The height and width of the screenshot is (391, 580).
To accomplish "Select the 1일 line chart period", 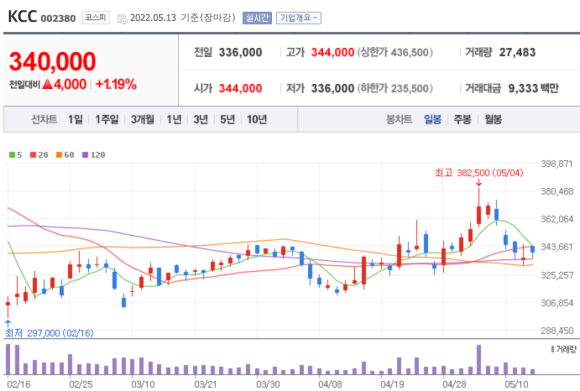I will click(75, 119).
